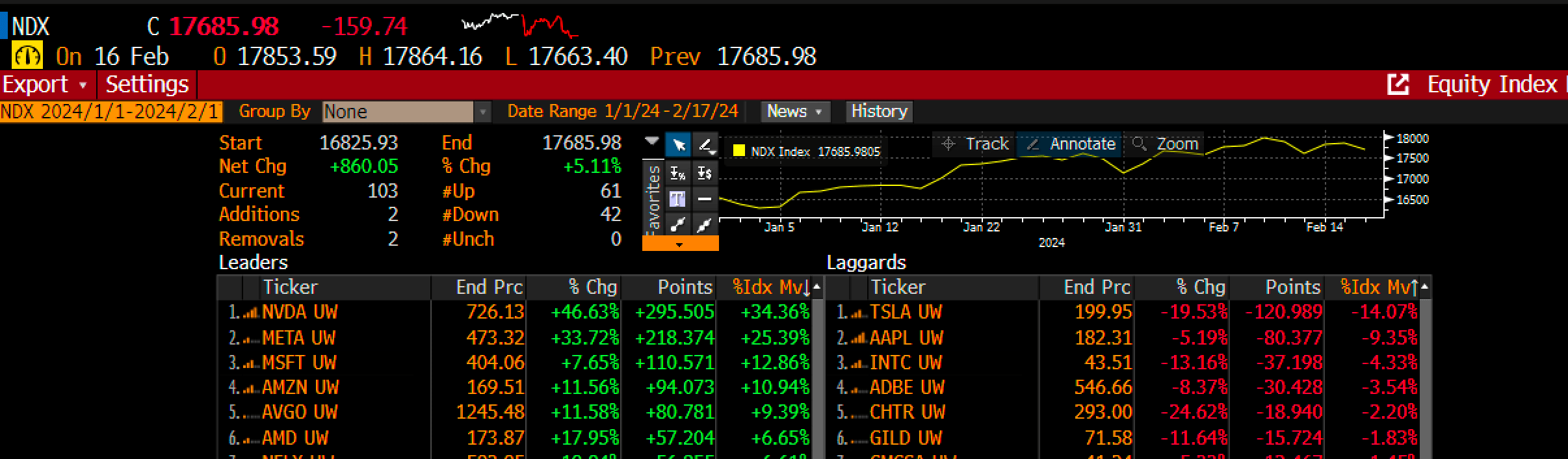Image resolution: width=1568 pixels, height=459 pixels.
Task: Click the yellow NDX Index legend swatch
Action: pos(738,151)
